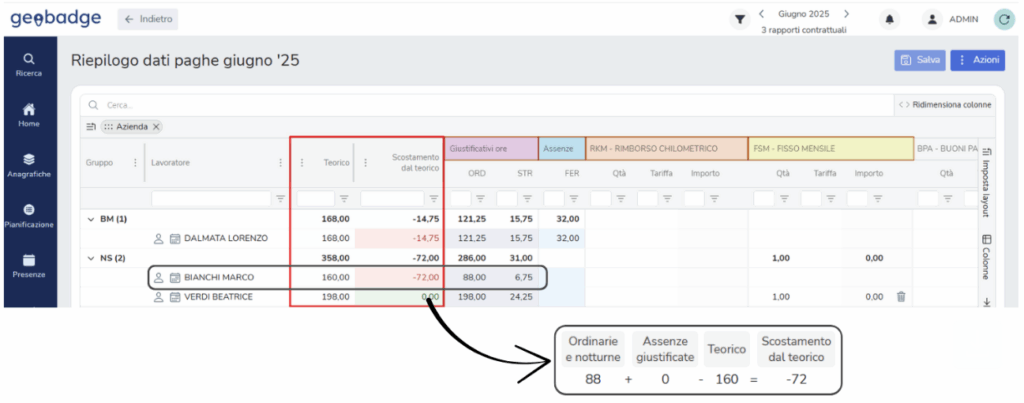The image size is (1024, 403).
Task: Go back with the Indietro button
Action: 148,20
